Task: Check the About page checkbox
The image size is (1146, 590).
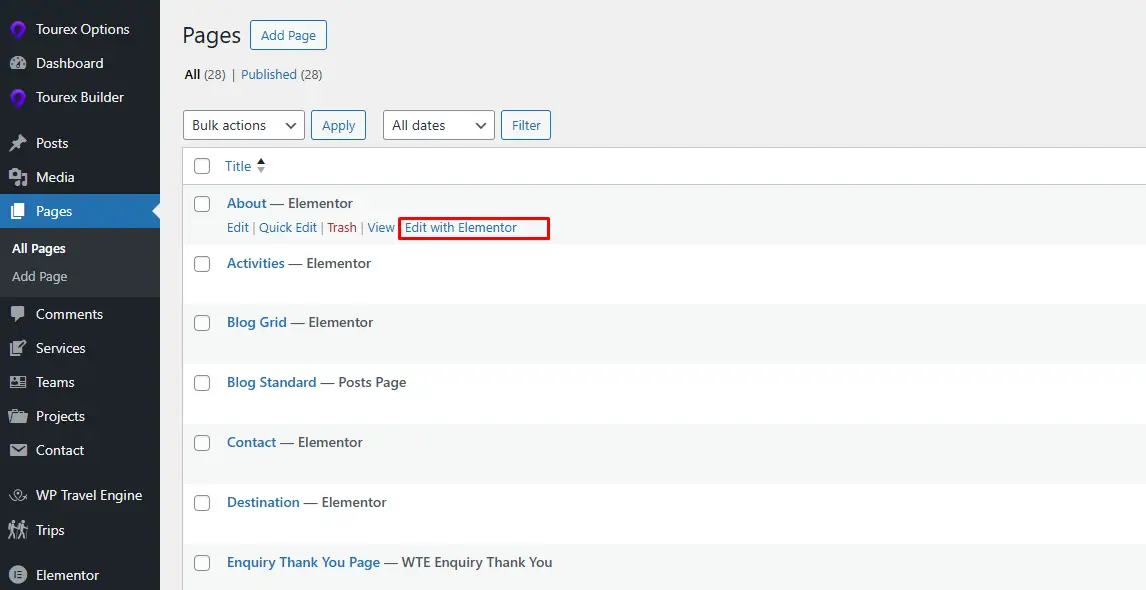Action: [202, 204]
